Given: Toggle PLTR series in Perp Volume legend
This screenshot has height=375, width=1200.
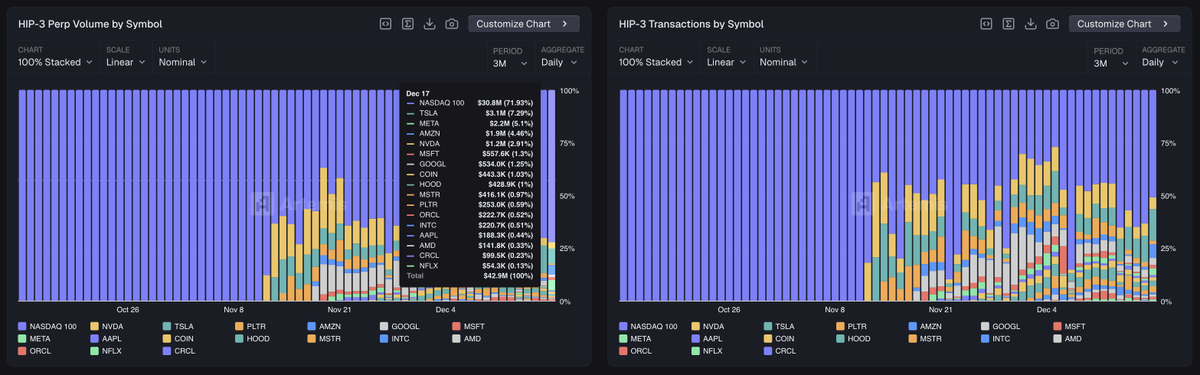Looking at the screenshot, I should tap(250, 326).
